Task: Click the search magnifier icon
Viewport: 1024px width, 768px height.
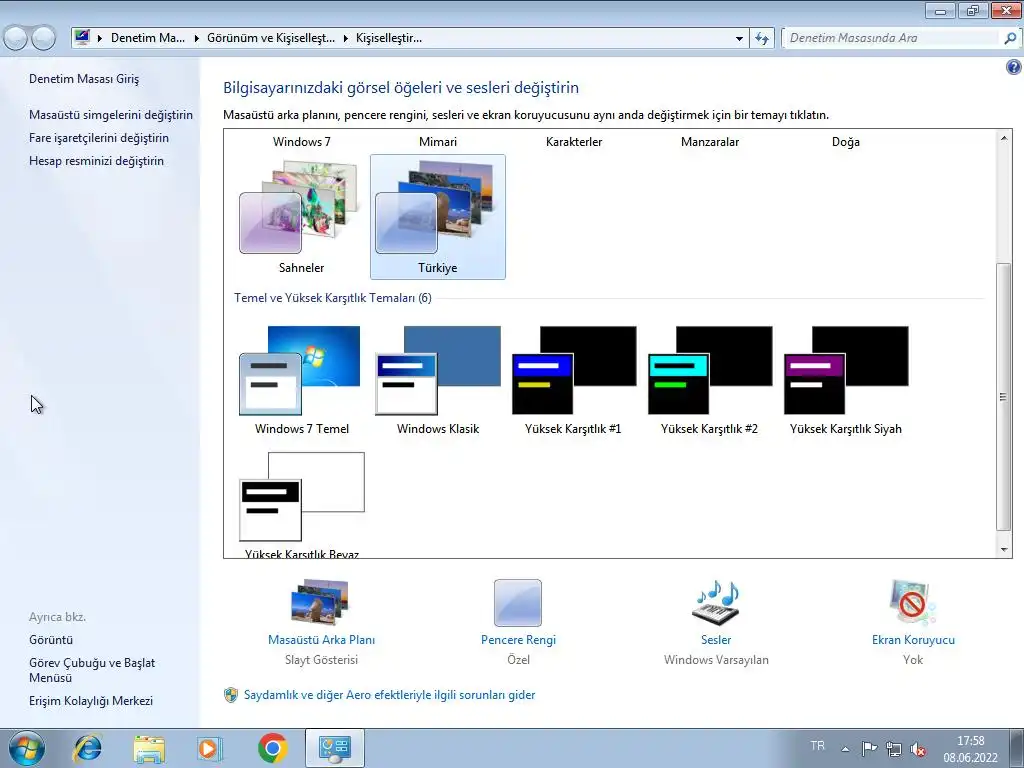Action: click(x=1010, y=38)
